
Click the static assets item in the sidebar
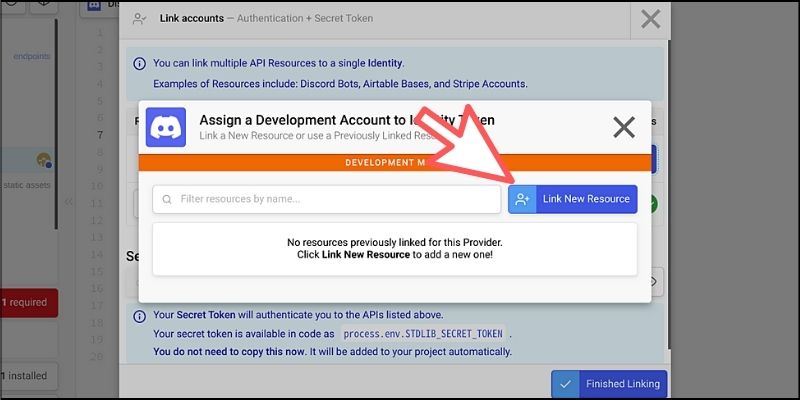(x=27, y=185)
